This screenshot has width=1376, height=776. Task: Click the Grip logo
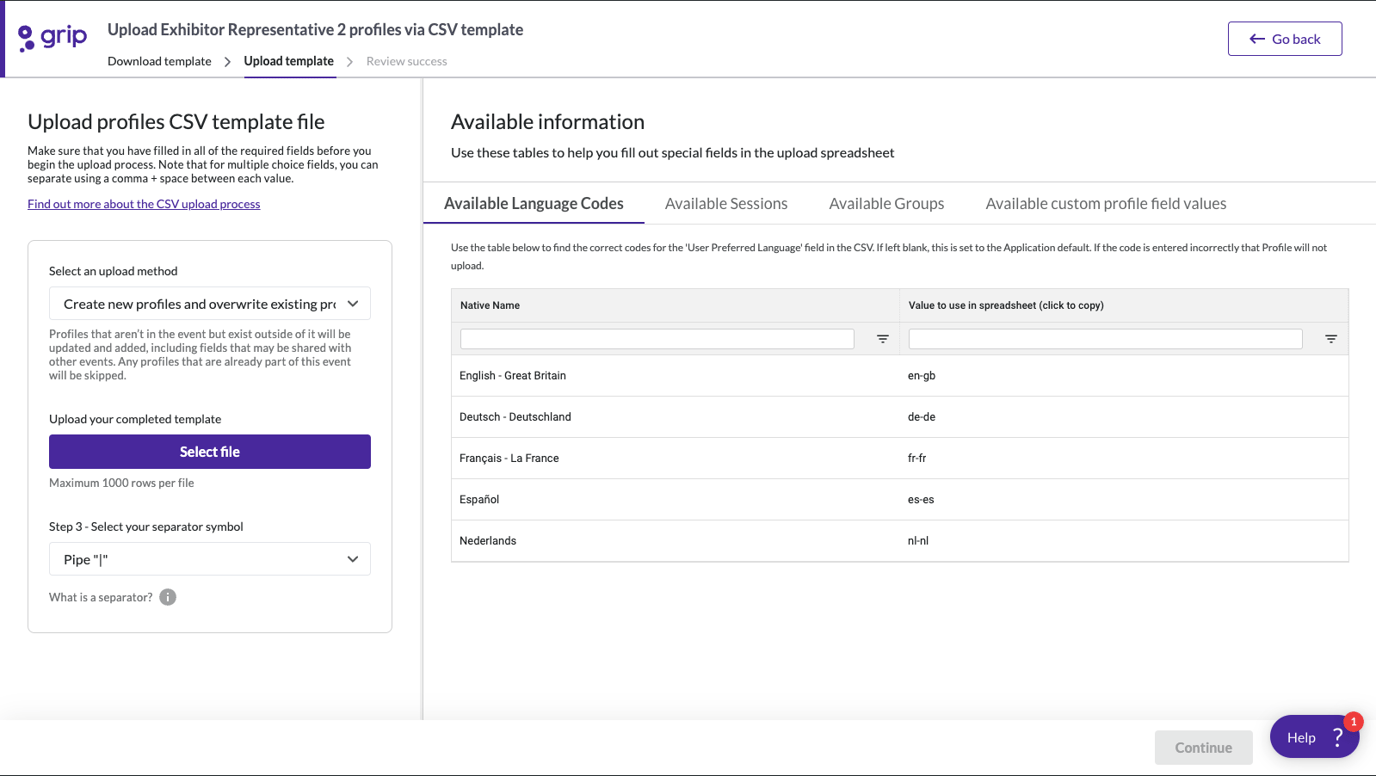(x=51, y=36)
